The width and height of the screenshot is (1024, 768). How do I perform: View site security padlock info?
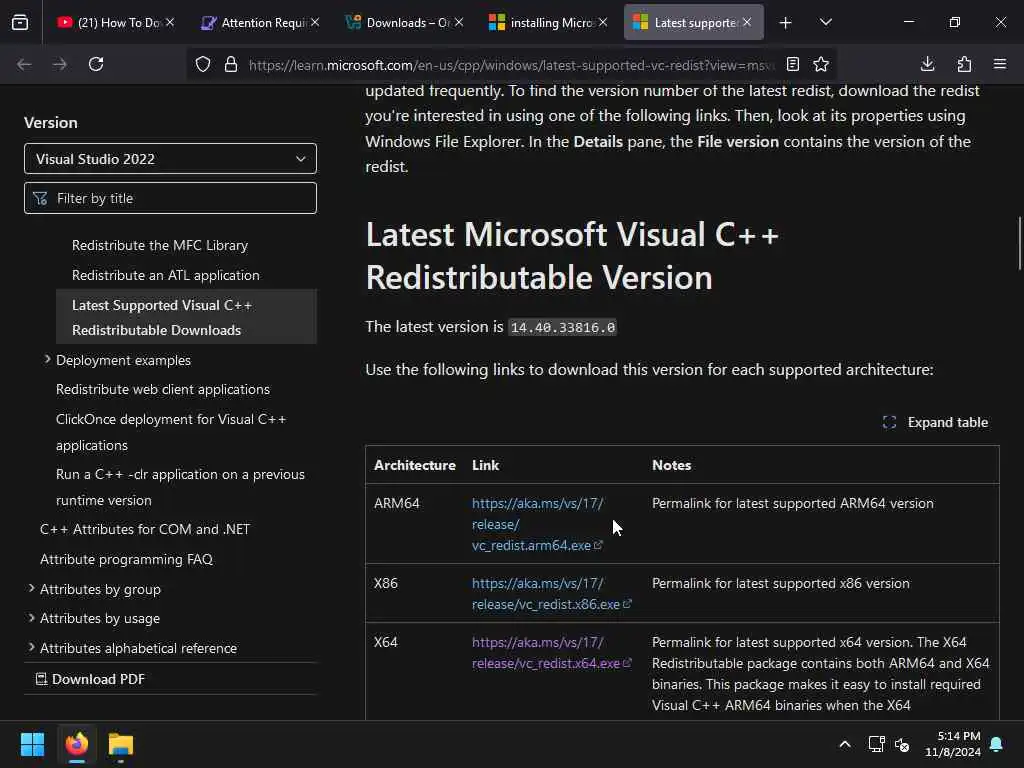tap(231, 64)
